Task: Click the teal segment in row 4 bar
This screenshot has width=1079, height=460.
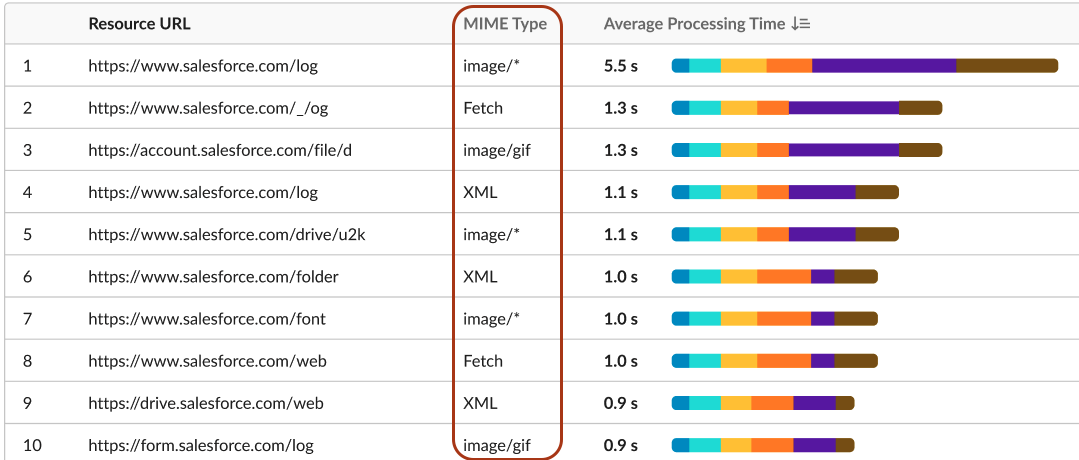Action: click(x=705, y=192)
